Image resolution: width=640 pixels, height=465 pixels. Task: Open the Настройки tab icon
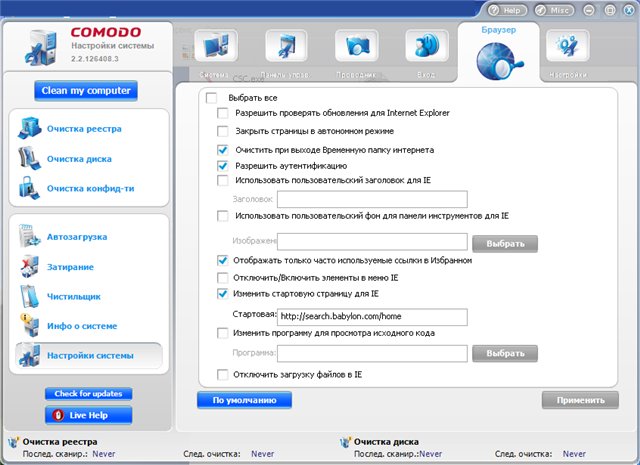566,50
